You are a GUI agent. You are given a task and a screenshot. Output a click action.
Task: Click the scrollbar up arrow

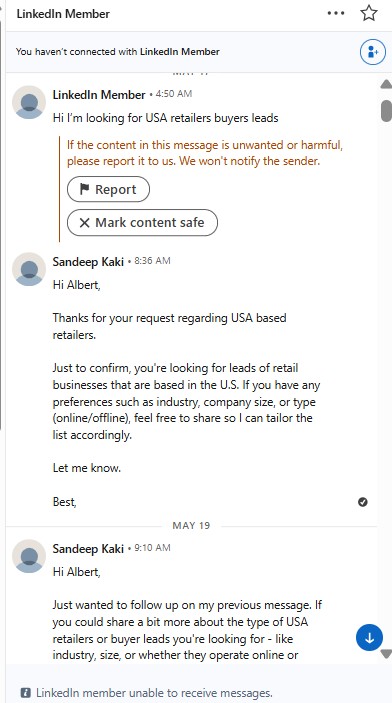(x=386, y=84)
